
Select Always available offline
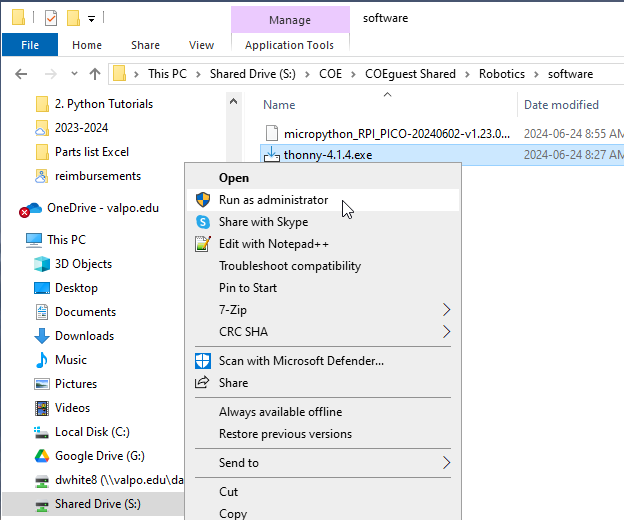coord(323,412)
